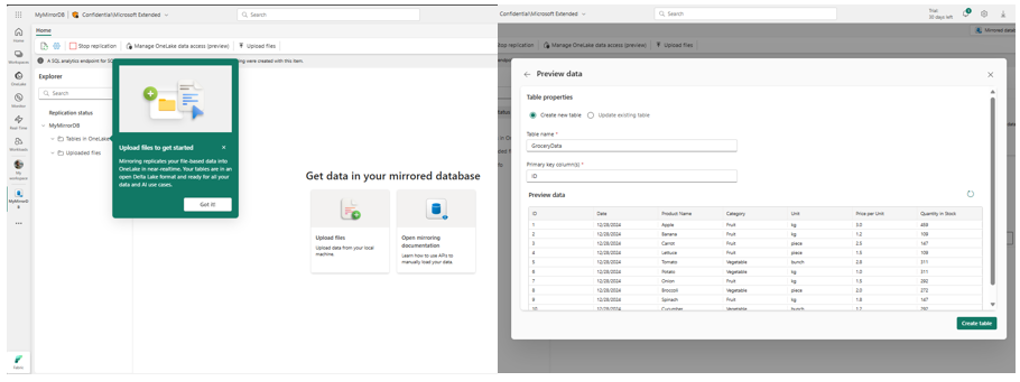Expand the Uploaded files folder

(53, 153)
